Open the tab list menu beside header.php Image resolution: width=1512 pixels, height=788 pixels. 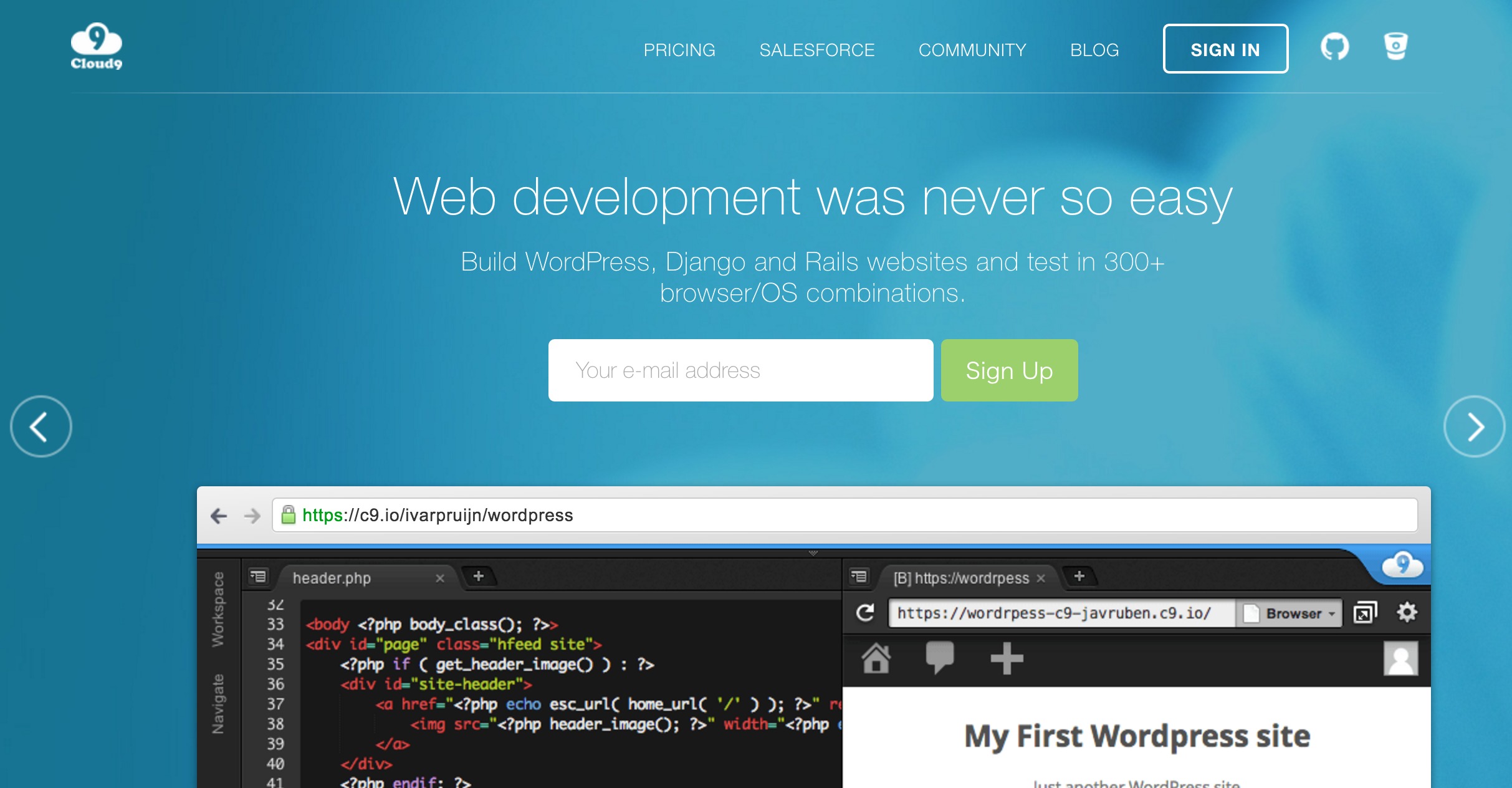click(x=258, y=577)
